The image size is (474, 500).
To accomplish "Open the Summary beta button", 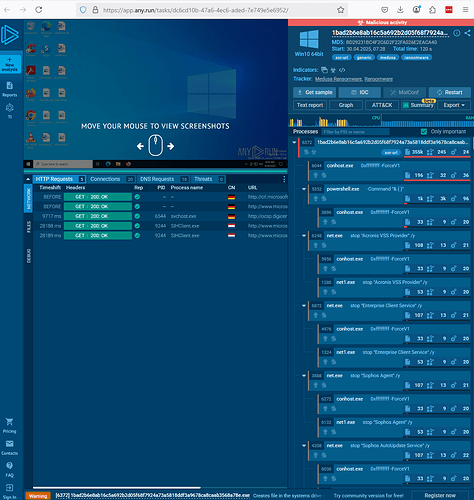I will pos(418,105).
